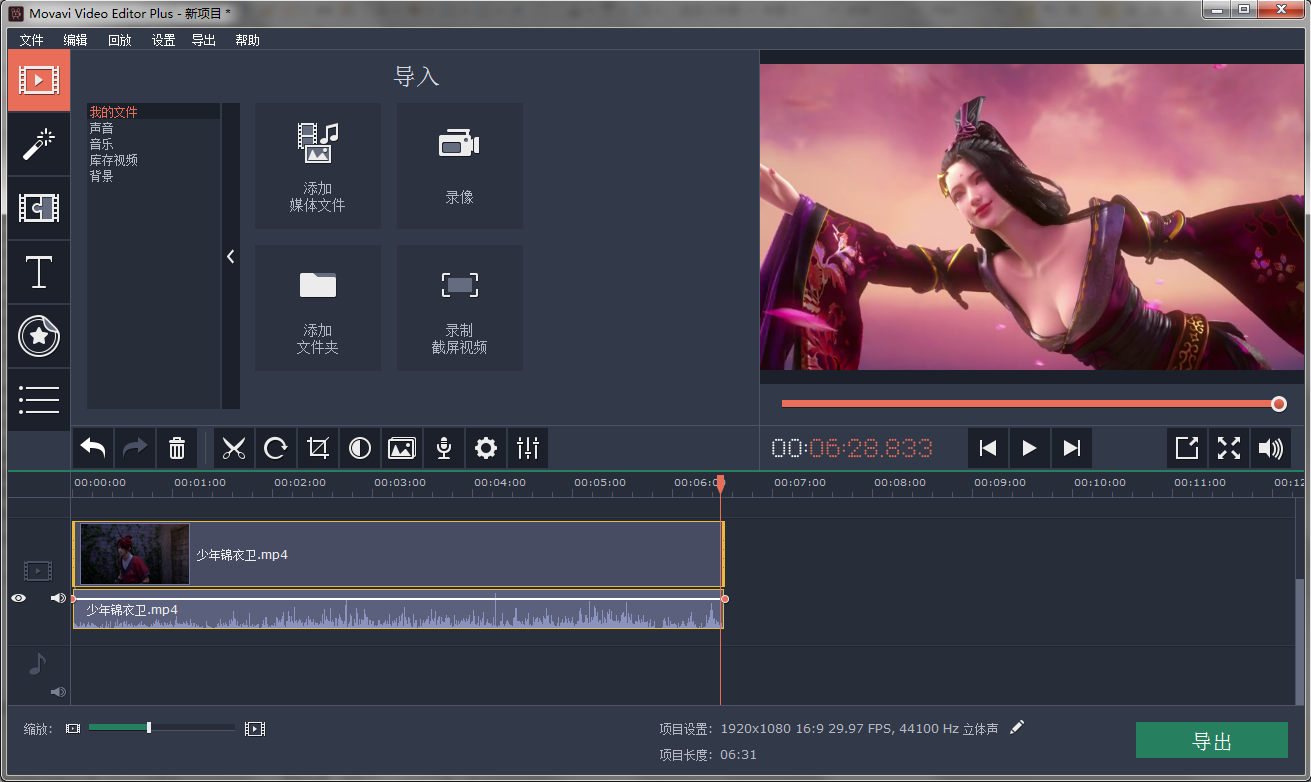1311x782 pixels.
Task: Zoom in timeline with large film icon
Action: click(255, 729)
